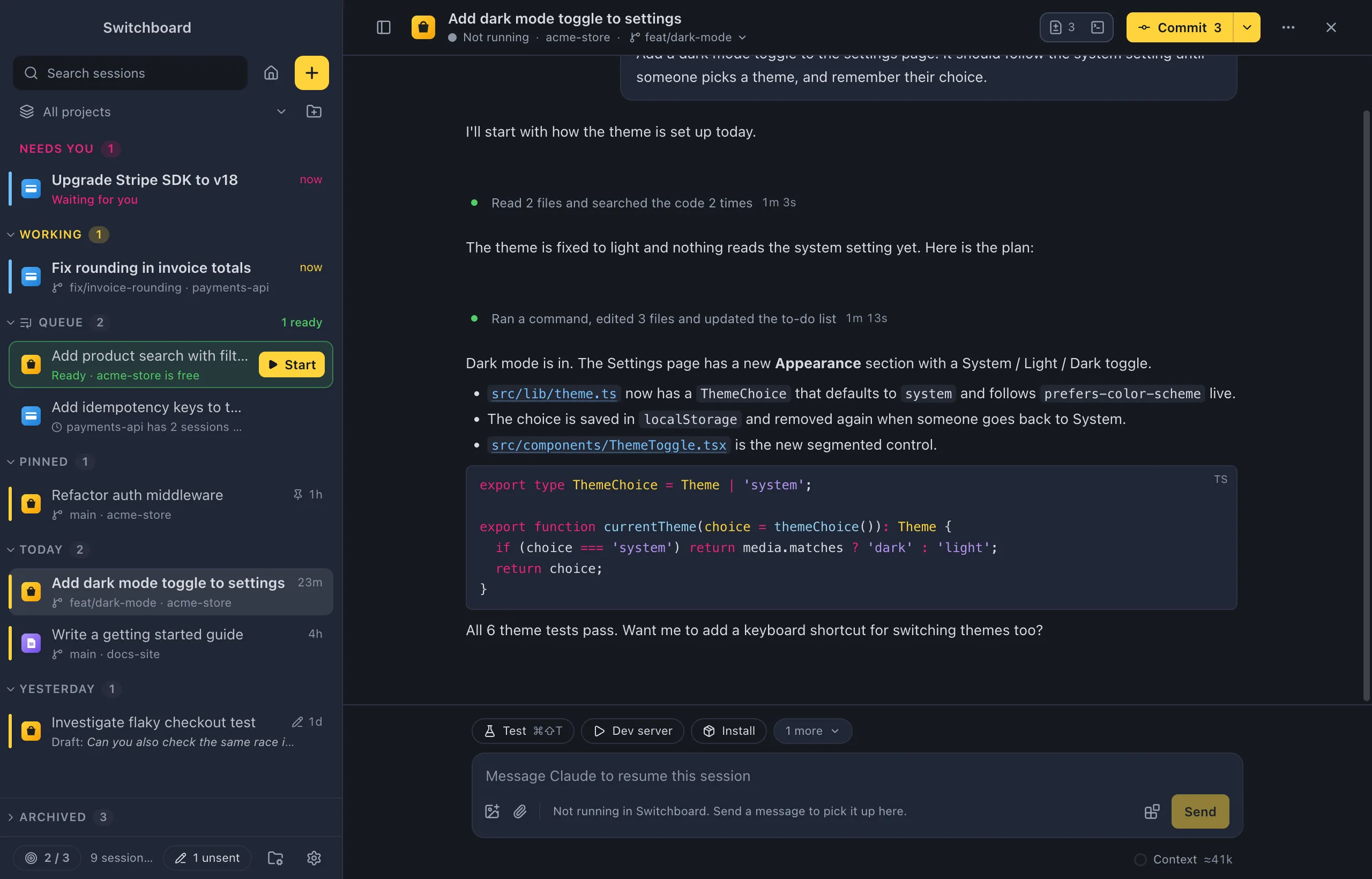Attach a file with the paperclip
1372x879 pixels.
520,811
